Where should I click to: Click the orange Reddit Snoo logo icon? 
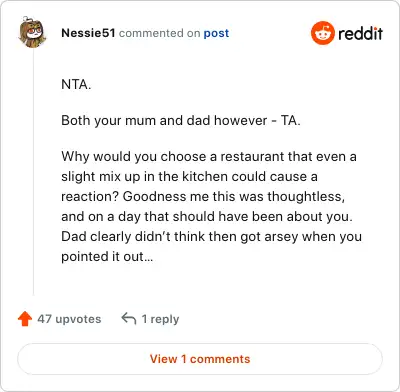pos(322,33)
